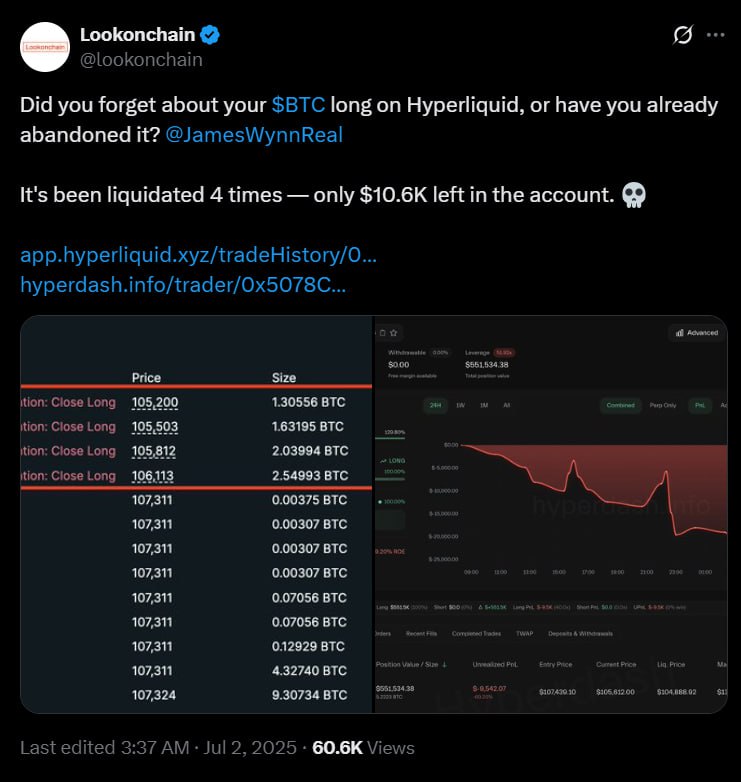Click the @lookonchain handle
The height and width of the screenshot is (782, 741).
[x=141, y=60]
